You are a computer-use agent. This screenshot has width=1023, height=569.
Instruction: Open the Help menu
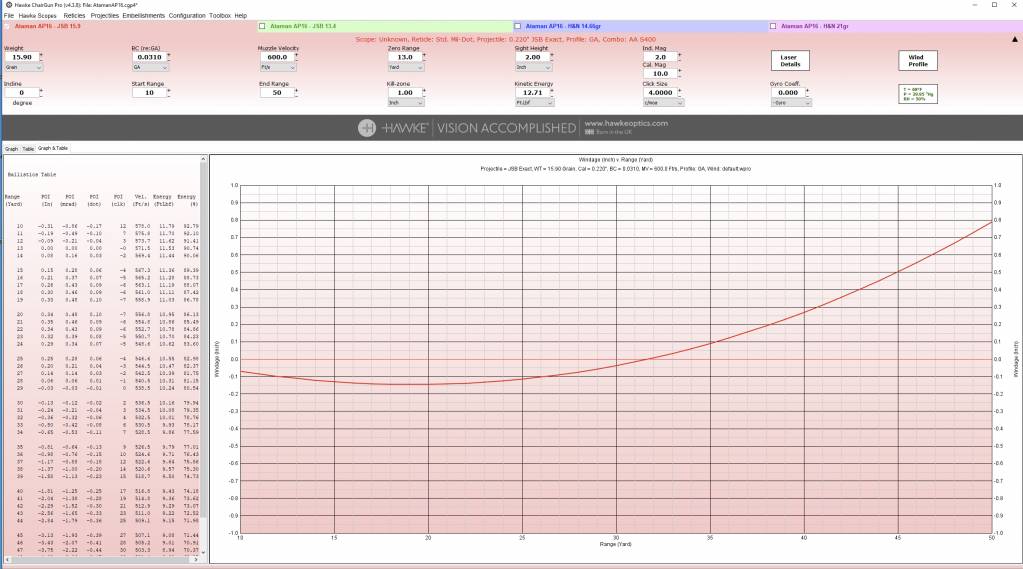tap(241, 15)
